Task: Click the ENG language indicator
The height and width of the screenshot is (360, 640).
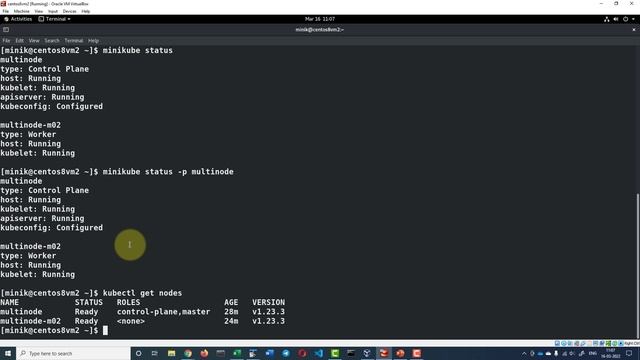Action: (593, 353)
